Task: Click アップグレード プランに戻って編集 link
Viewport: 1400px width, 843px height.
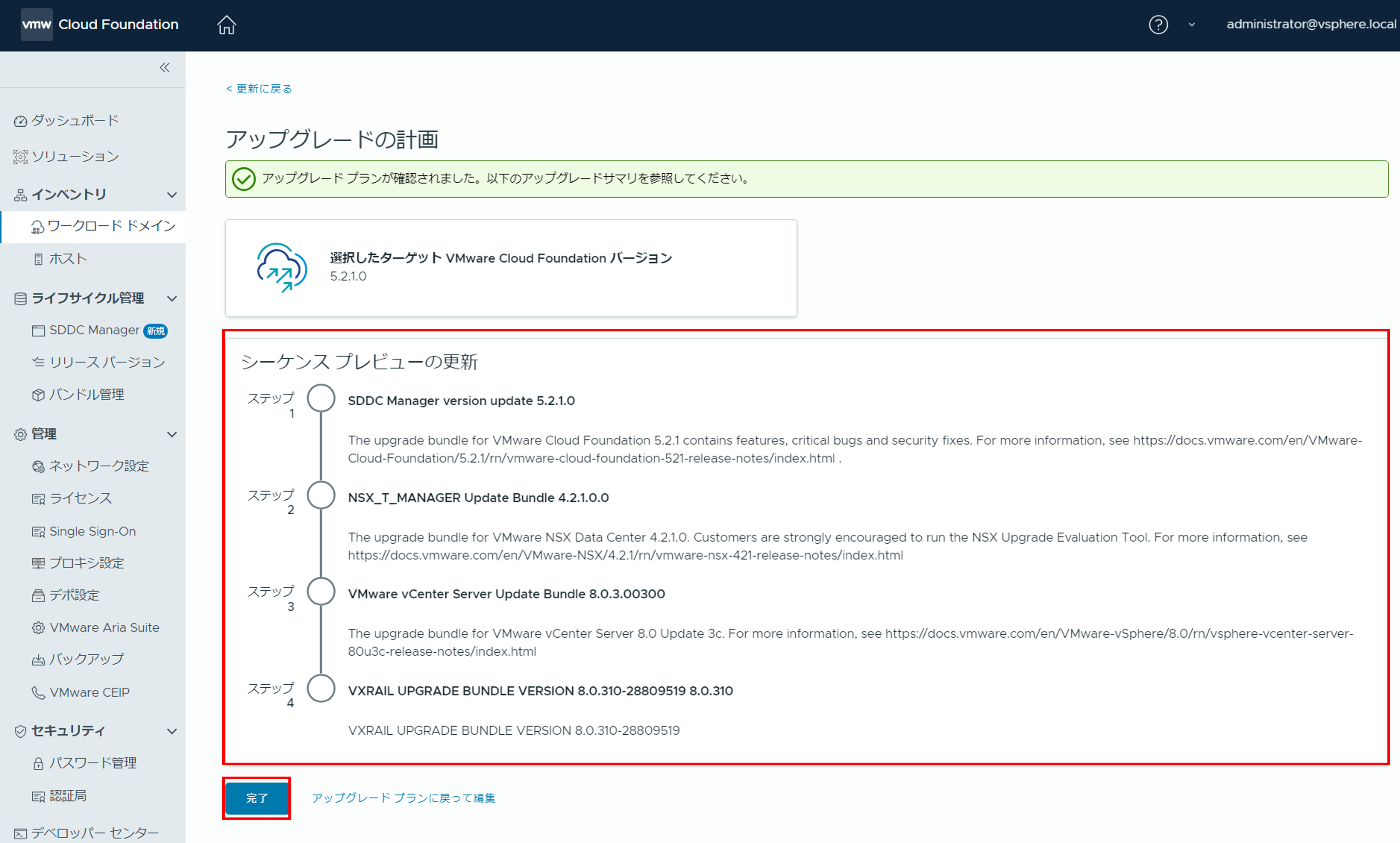Action: 403,798
